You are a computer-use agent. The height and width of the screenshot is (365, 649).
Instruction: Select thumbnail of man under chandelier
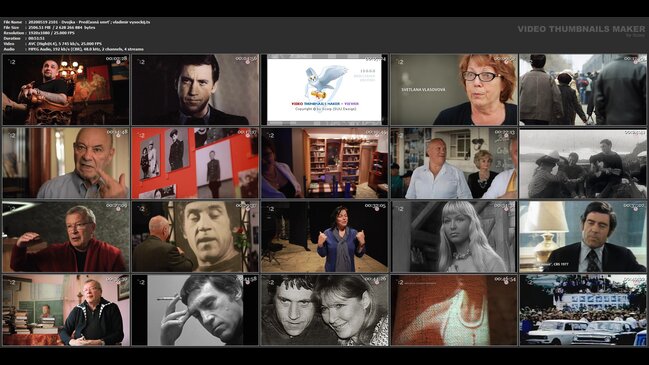pos(66,90)
